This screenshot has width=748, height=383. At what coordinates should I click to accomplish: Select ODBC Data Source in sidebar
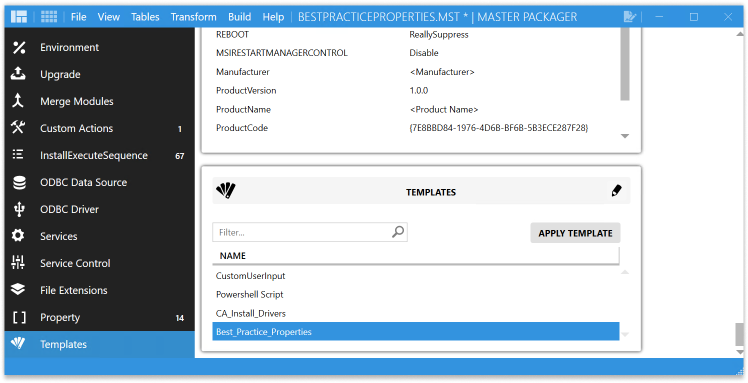click(x=100, y=182)
